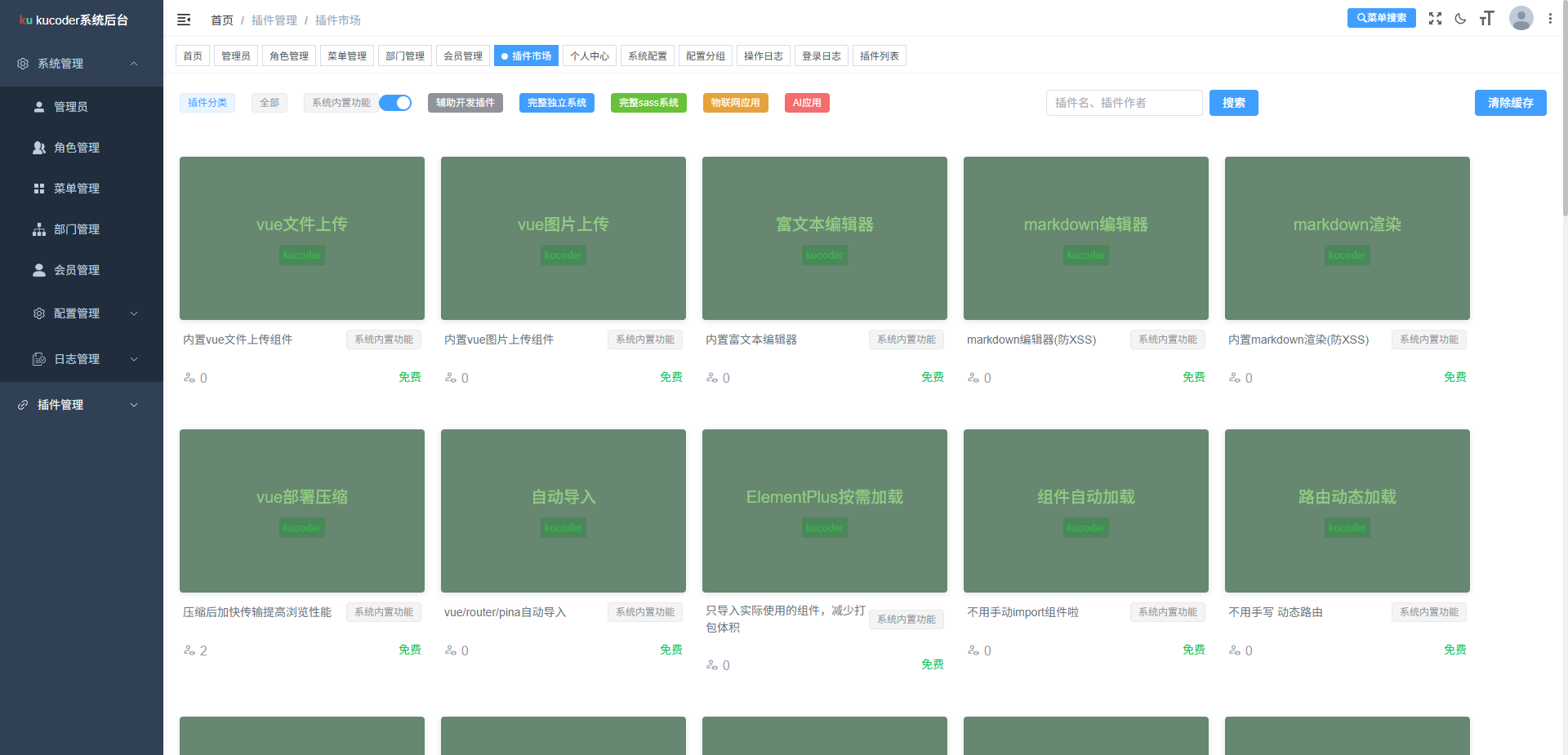Open the vertical three-dot more menu

(x=1550, y=19)
